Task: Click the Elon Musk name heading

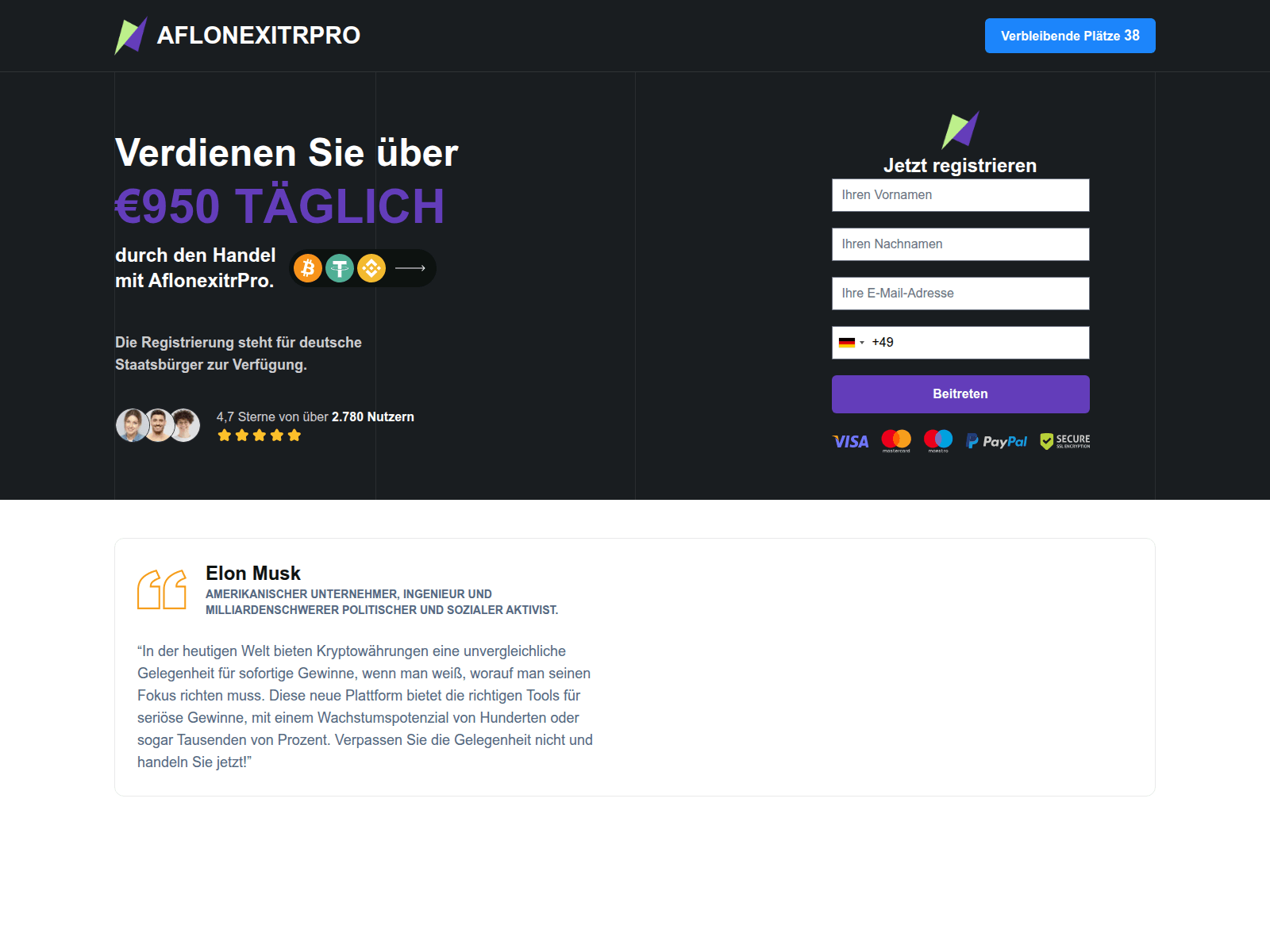Action: pos(253,574)
